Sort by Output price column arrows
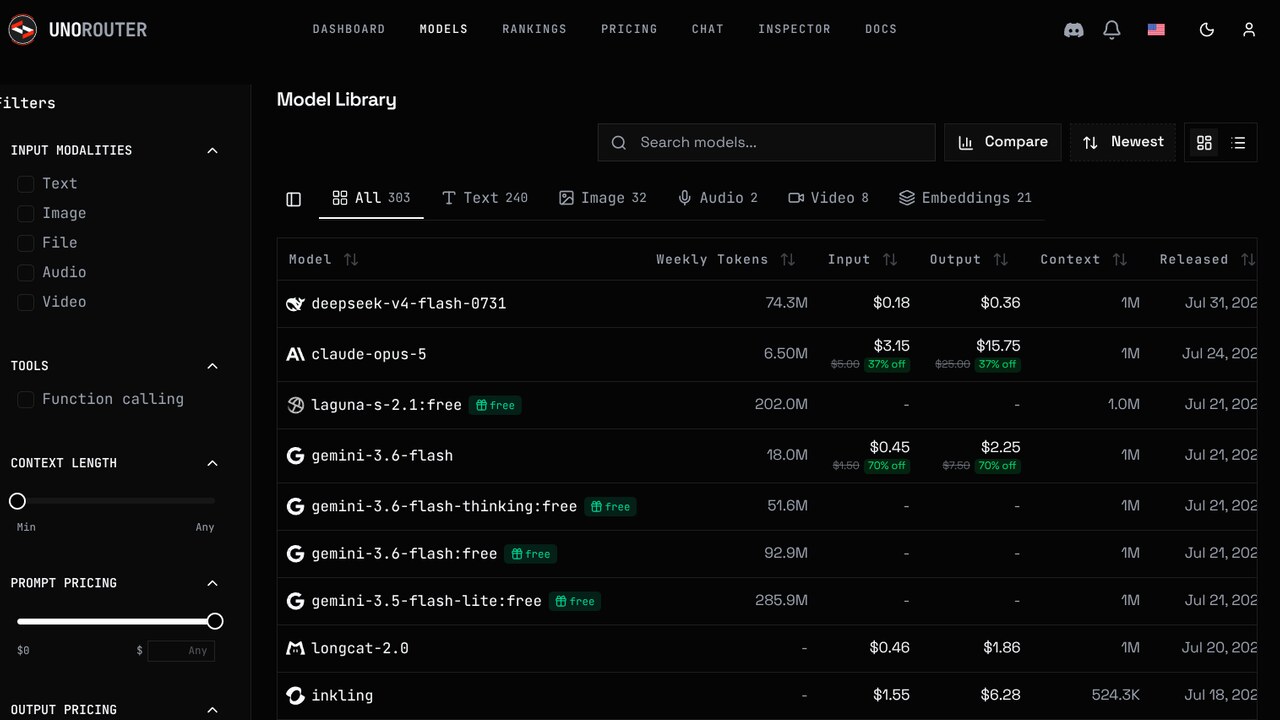Screen dimensions: 1280x720 click(1001, 260)
